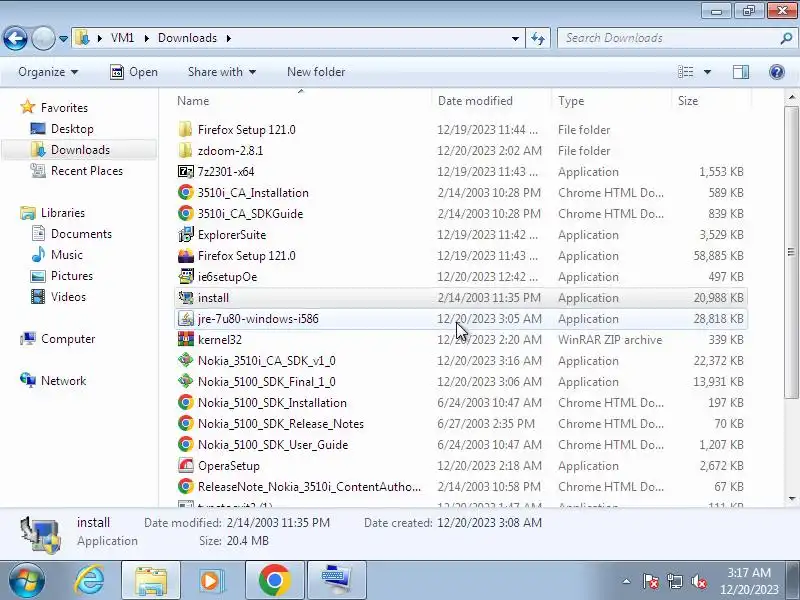Open Google Chrome from the taskbar
This screenshot has height=600, width=800.
(274, 580)
